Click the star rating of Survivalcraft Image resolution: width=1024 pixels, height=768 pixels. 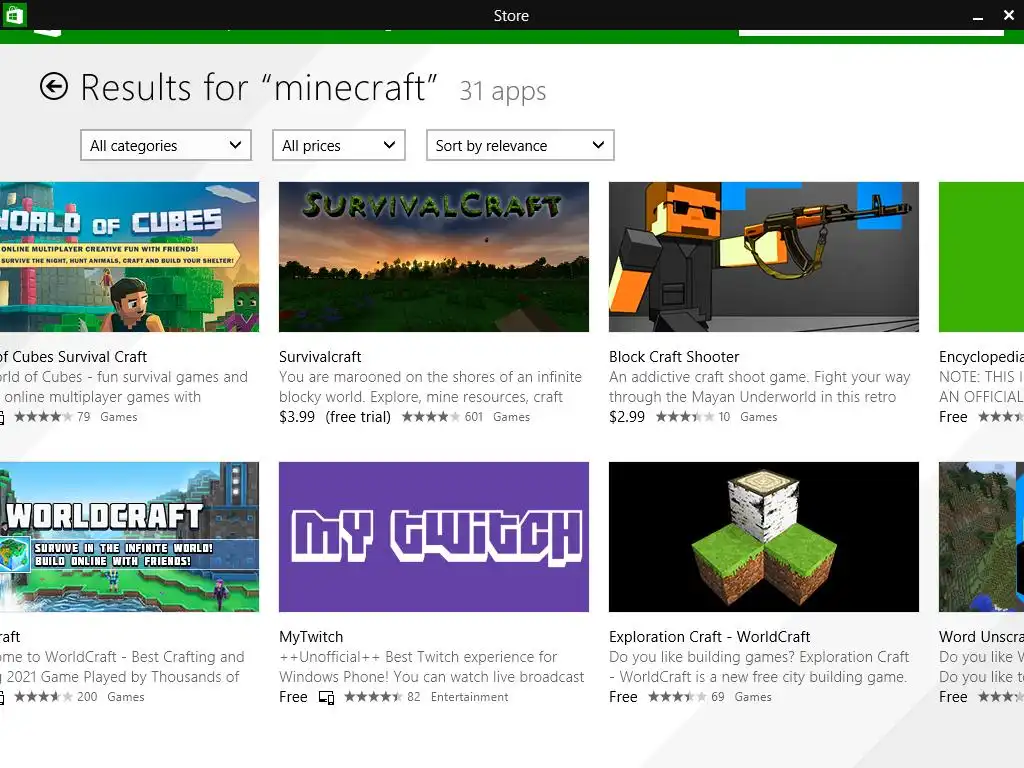[x=430, y=417]
